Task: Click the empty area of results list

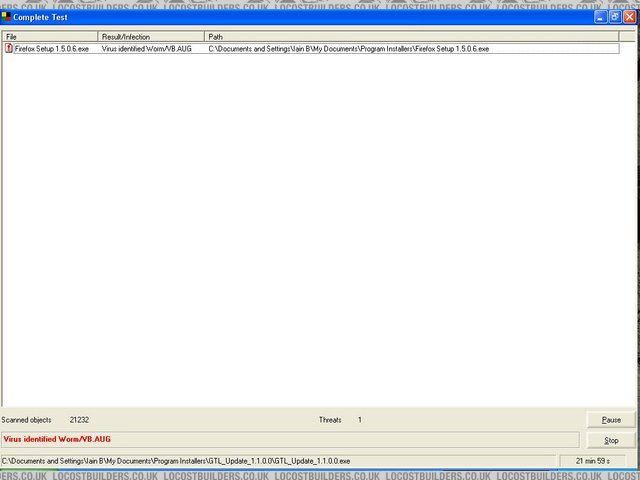Action: [320, 230]
